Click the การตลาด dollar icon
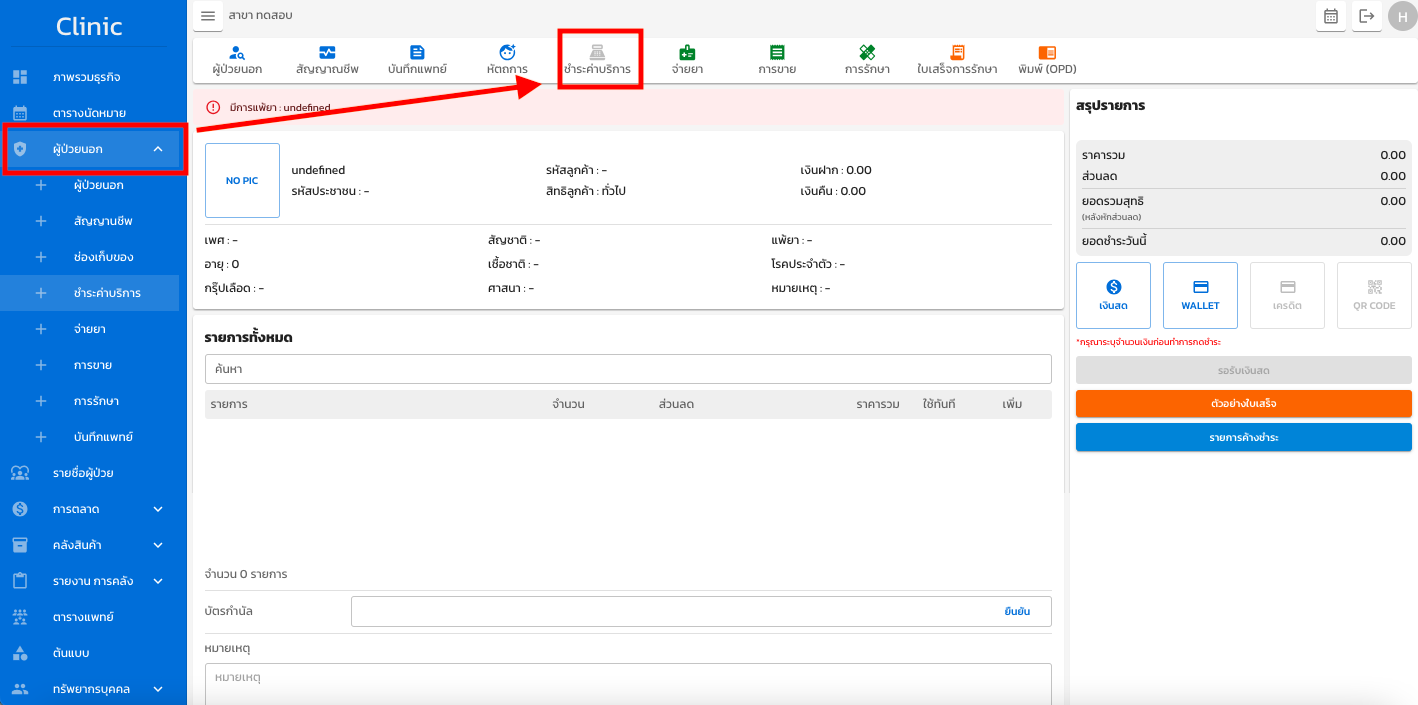Image resolution: width=1418 pixels, height=705 pixels. point(20,509)
